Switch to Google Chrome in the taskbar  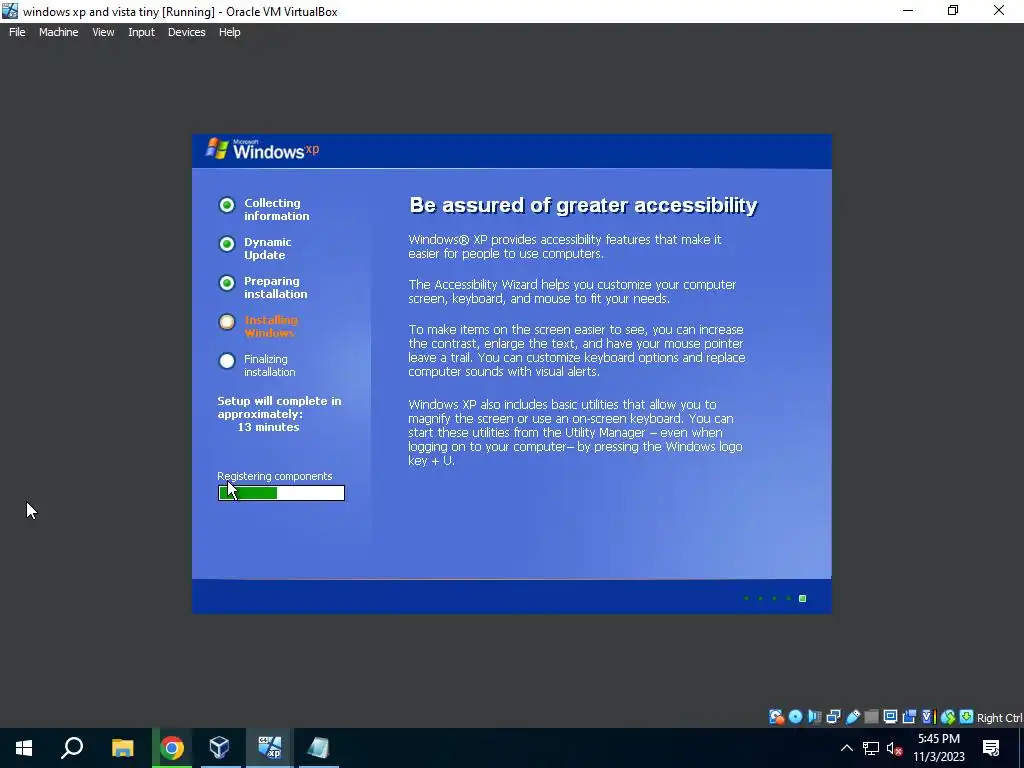172,748
